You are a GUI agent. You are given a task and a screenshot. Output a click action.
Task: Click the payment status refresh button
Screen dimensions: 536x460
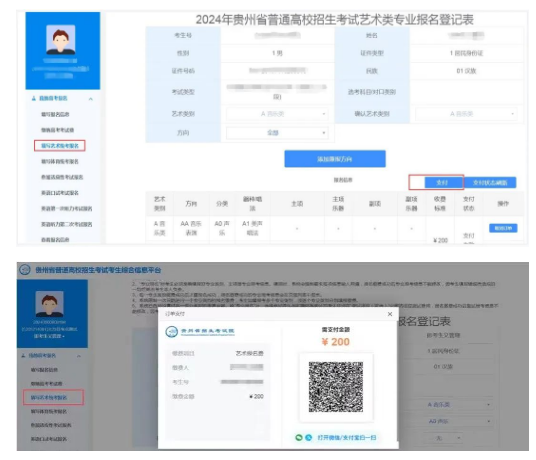pyautogui.click(x=490, y=182)
